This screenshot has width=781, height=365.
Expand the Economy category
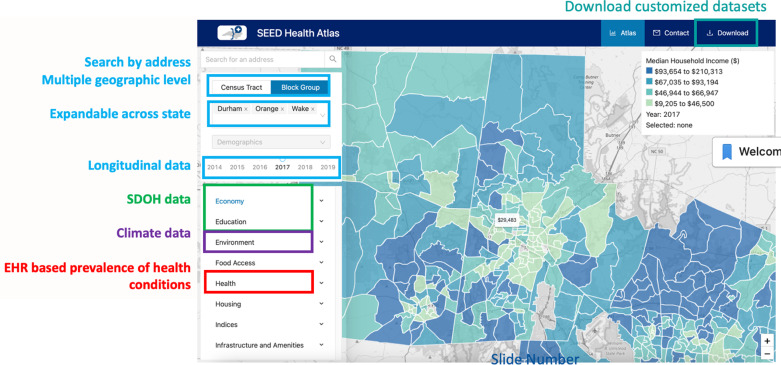(321, 201)
